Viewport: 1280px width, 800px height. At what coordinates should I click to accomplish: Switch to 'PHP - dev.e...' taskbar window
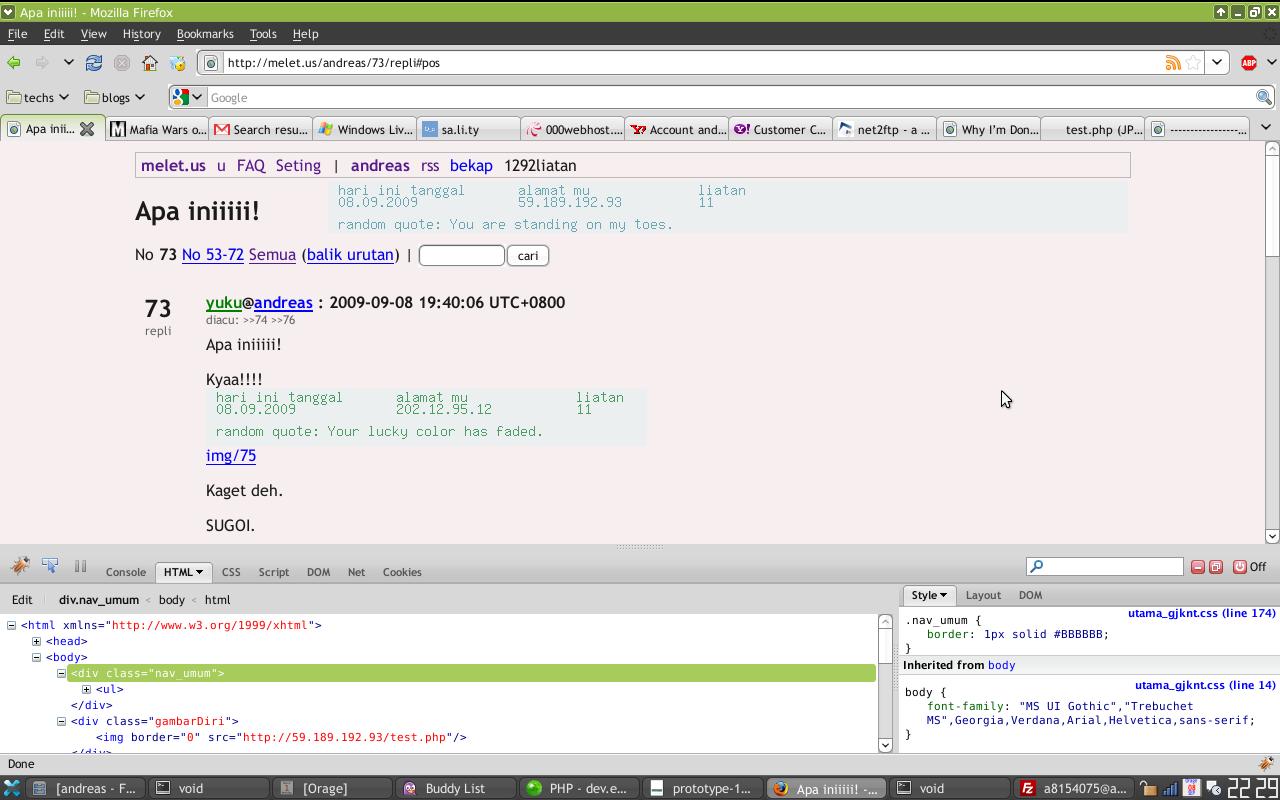click(x=580, y=788)
